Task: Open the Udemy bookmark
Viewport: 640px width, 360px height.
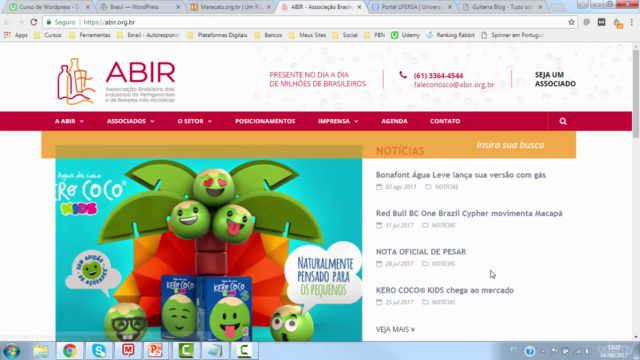Action: pyautogui.click(x=405, y=35)
